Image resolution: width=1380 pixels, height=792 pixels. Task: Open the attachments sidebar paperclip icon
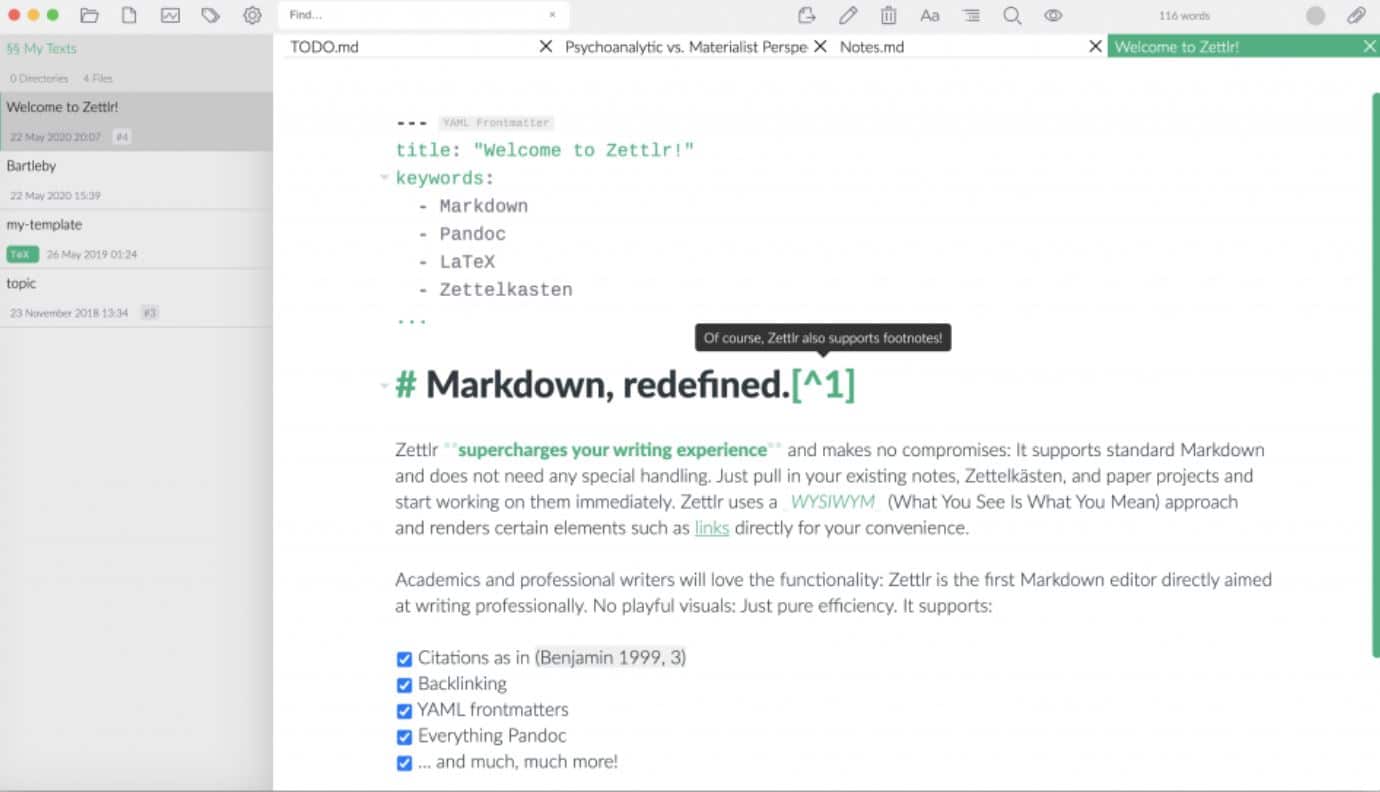[x=1356, y=16]
